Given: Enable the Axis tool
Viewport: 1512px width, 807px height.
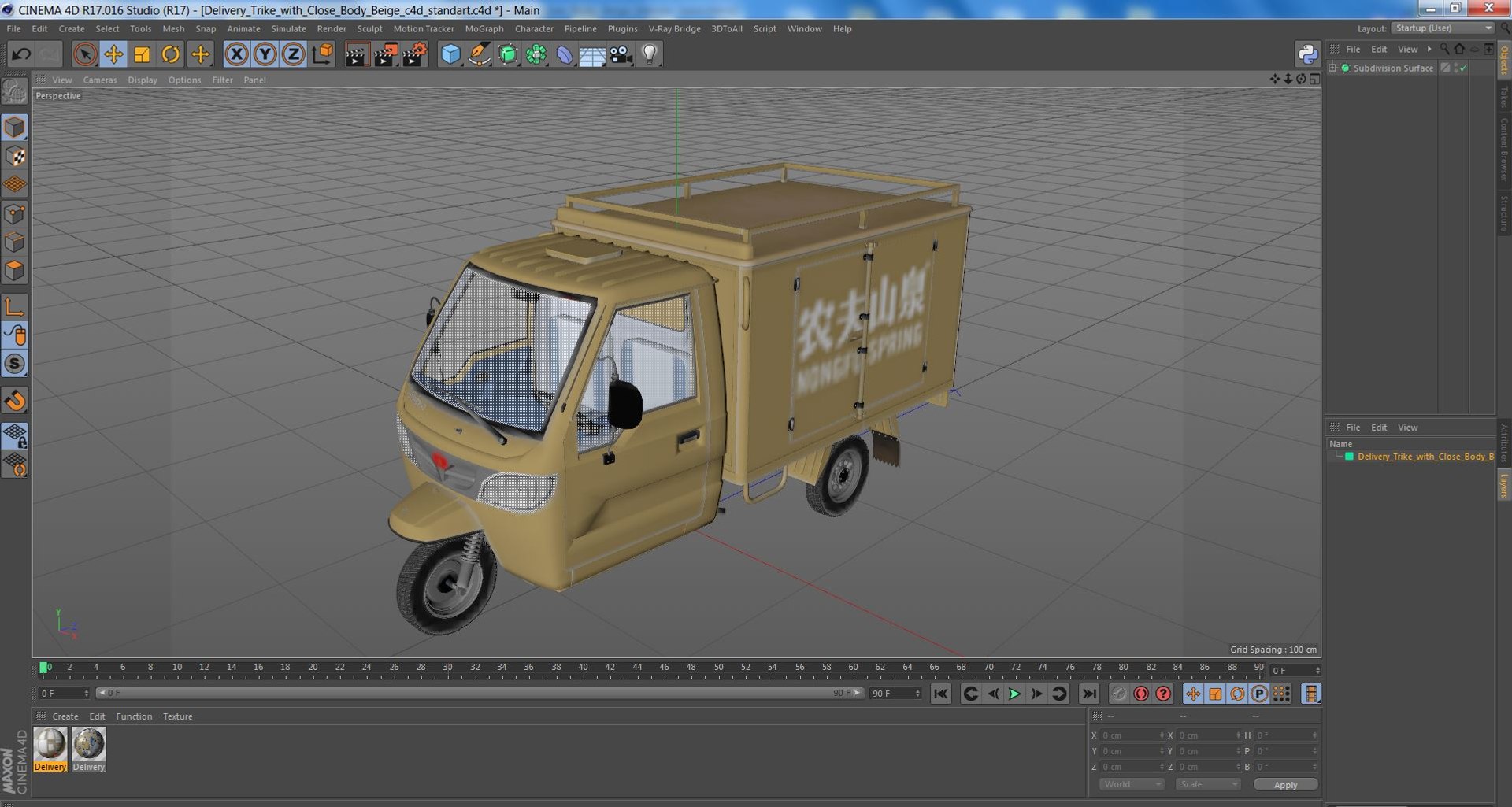Looking at the screenshot, I should (x=14, y=307).
